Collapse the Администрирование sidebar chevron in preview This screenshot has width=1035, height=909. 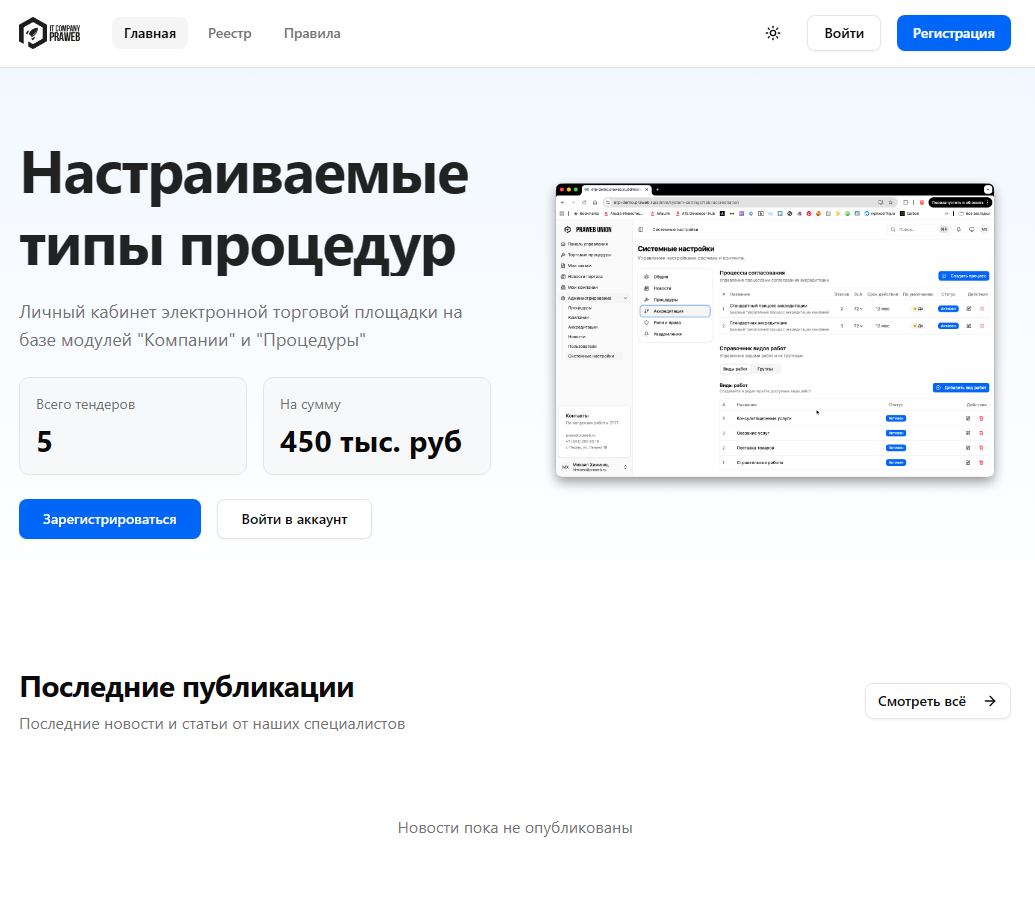[625, 299]
